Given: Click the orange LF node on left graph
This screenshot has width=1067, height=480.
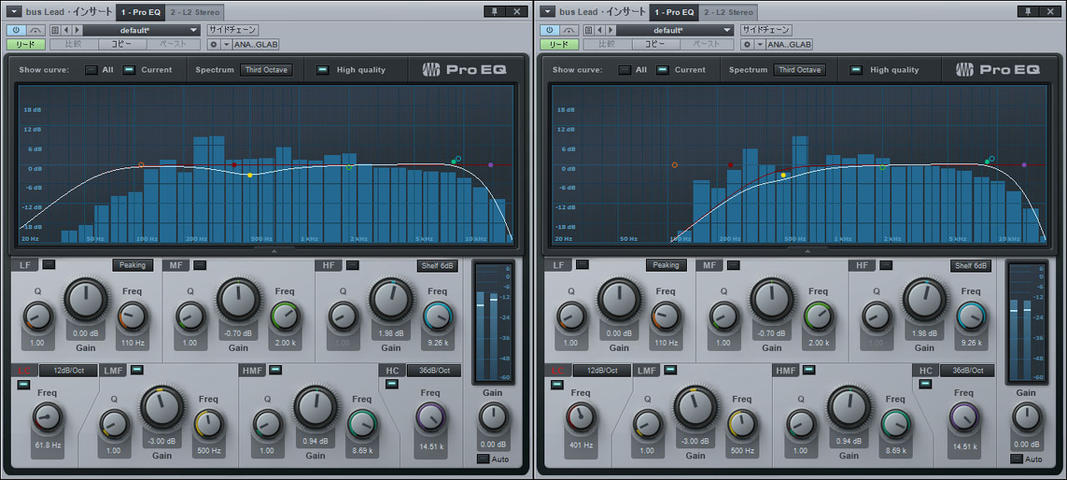Looking at the screenshot, I should (x=142, y=165).
